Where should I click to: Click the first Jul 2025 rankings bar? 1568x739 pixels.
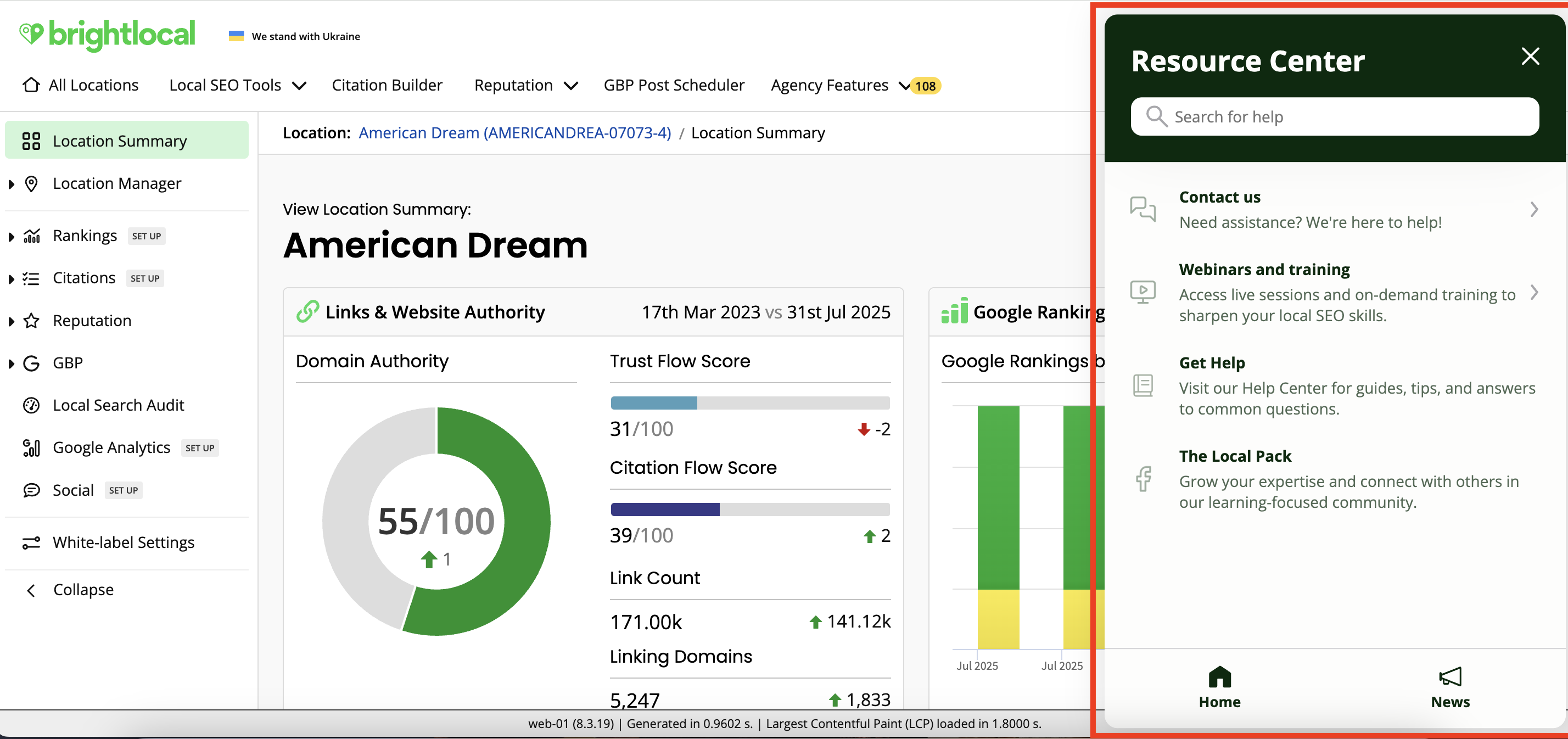pos(998,527)
